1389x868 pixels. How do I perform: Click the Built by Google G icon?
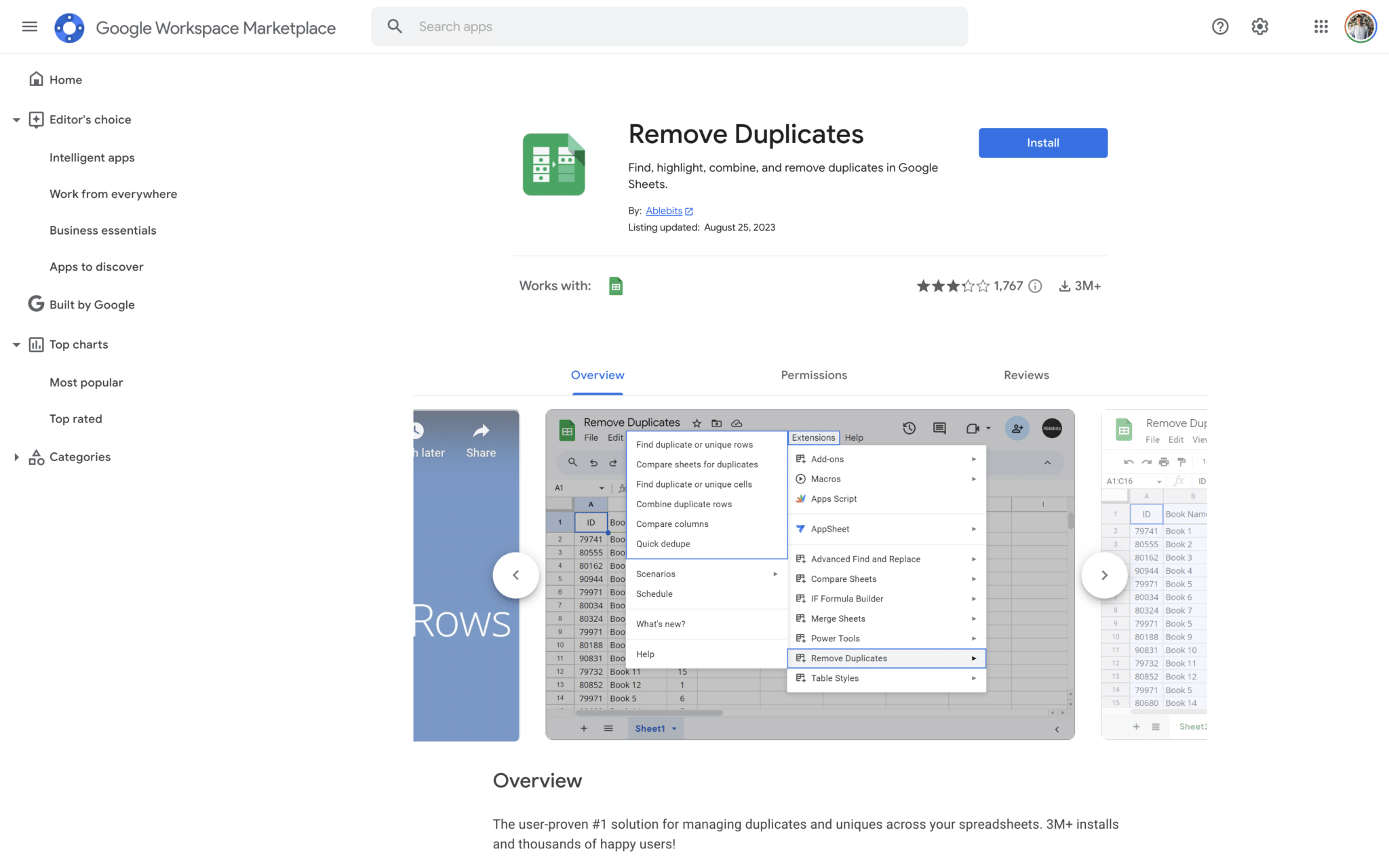36,304
